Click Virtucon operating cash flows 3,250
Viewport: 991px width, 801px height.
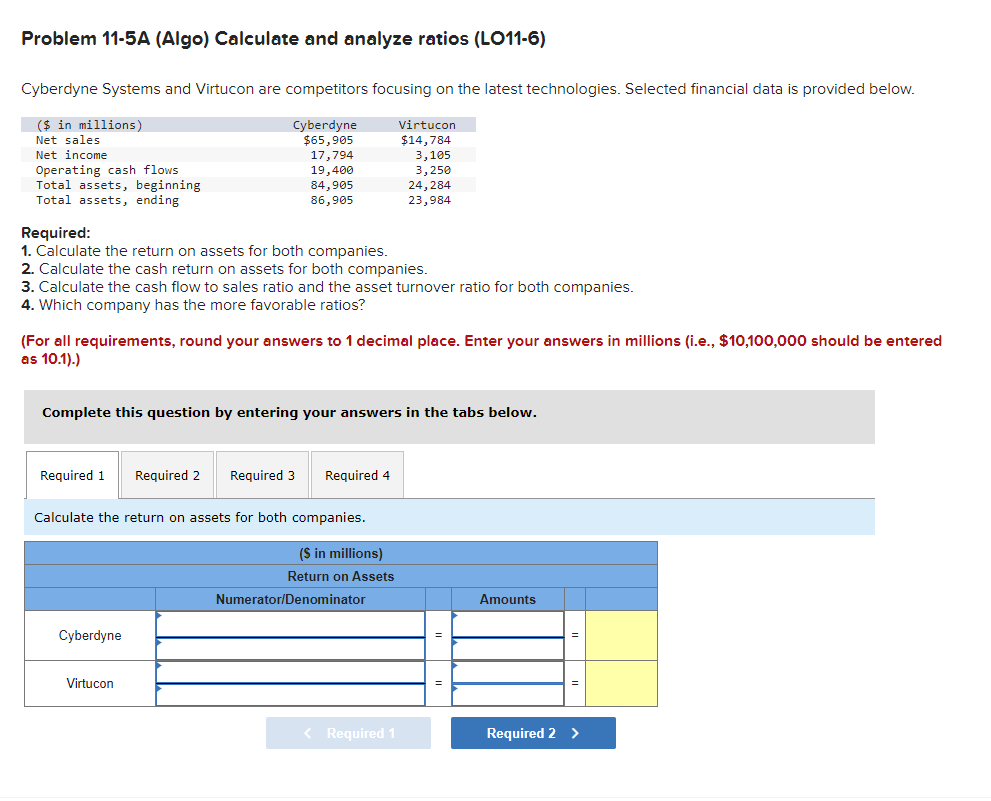tap(433, 170)
